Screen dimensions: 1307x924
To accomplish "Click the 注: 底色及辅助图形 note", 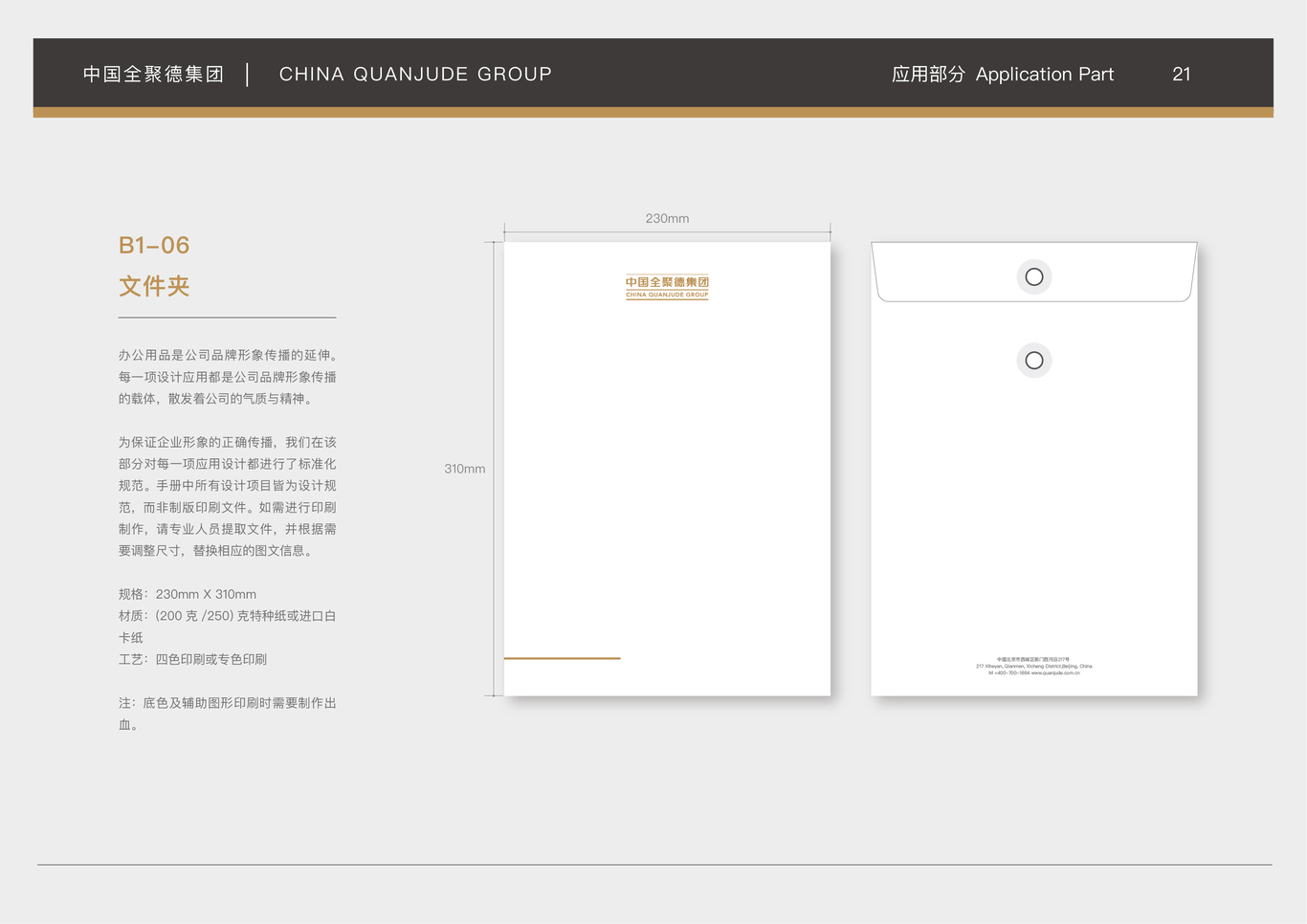I will 228,714.
